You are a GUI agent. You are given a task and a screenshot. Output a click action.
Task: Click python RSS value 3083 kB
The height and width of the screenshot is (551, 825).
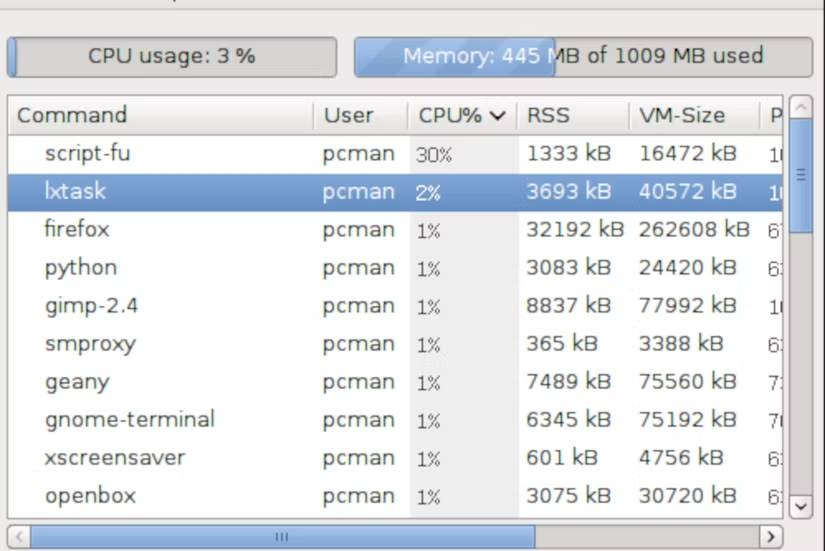tap(569, 267)
